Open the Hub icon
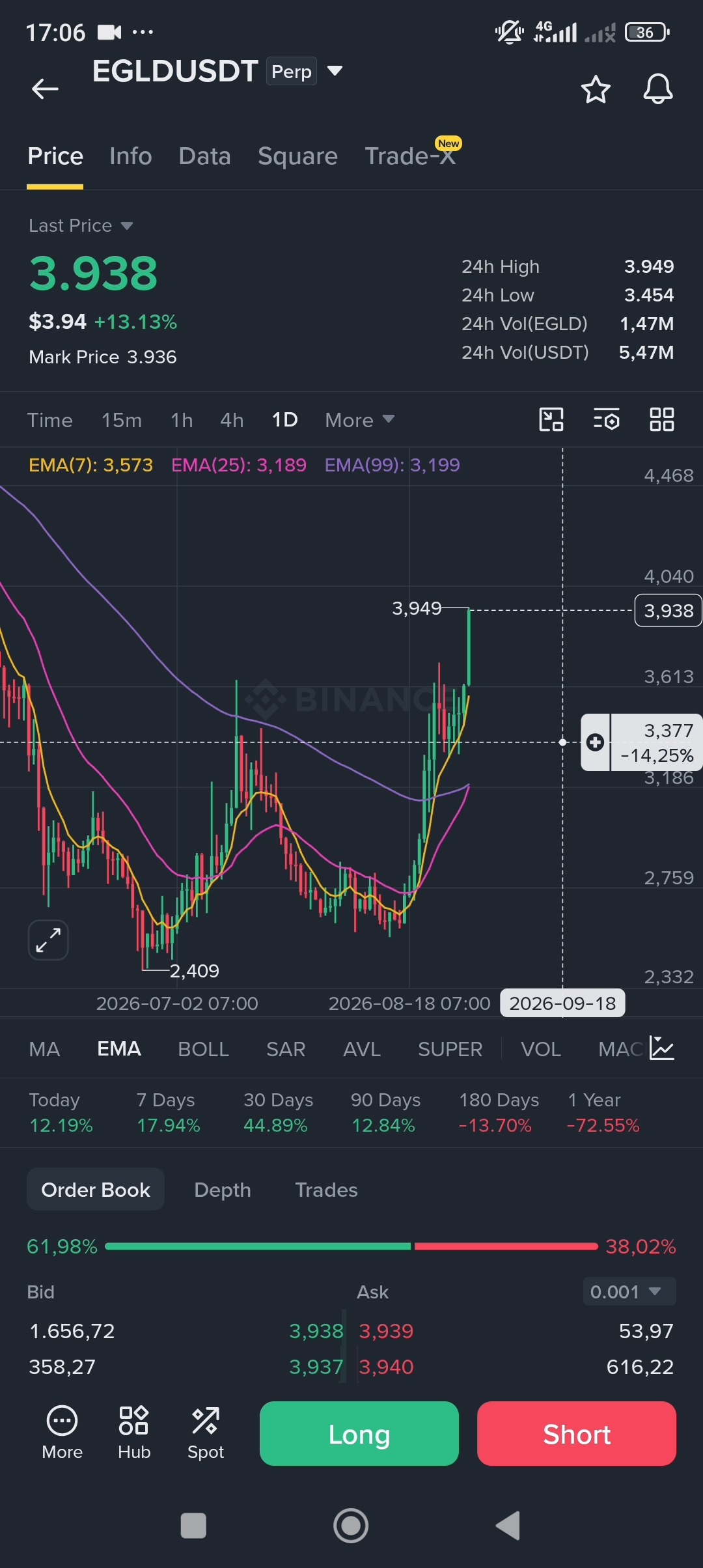 tap(134, 1433)
